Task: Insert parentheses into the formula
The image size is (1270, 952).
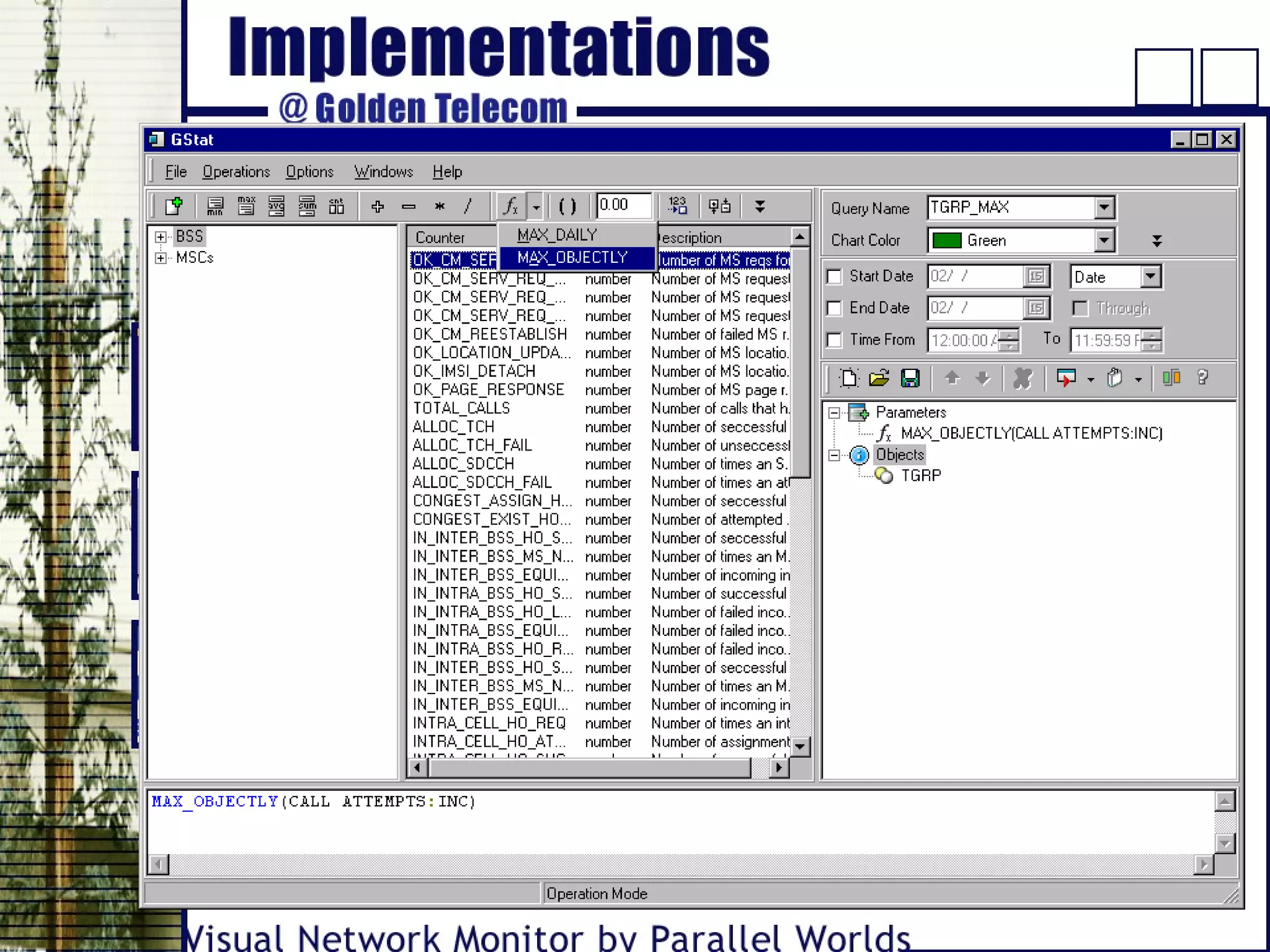Action: coord(567,206)
